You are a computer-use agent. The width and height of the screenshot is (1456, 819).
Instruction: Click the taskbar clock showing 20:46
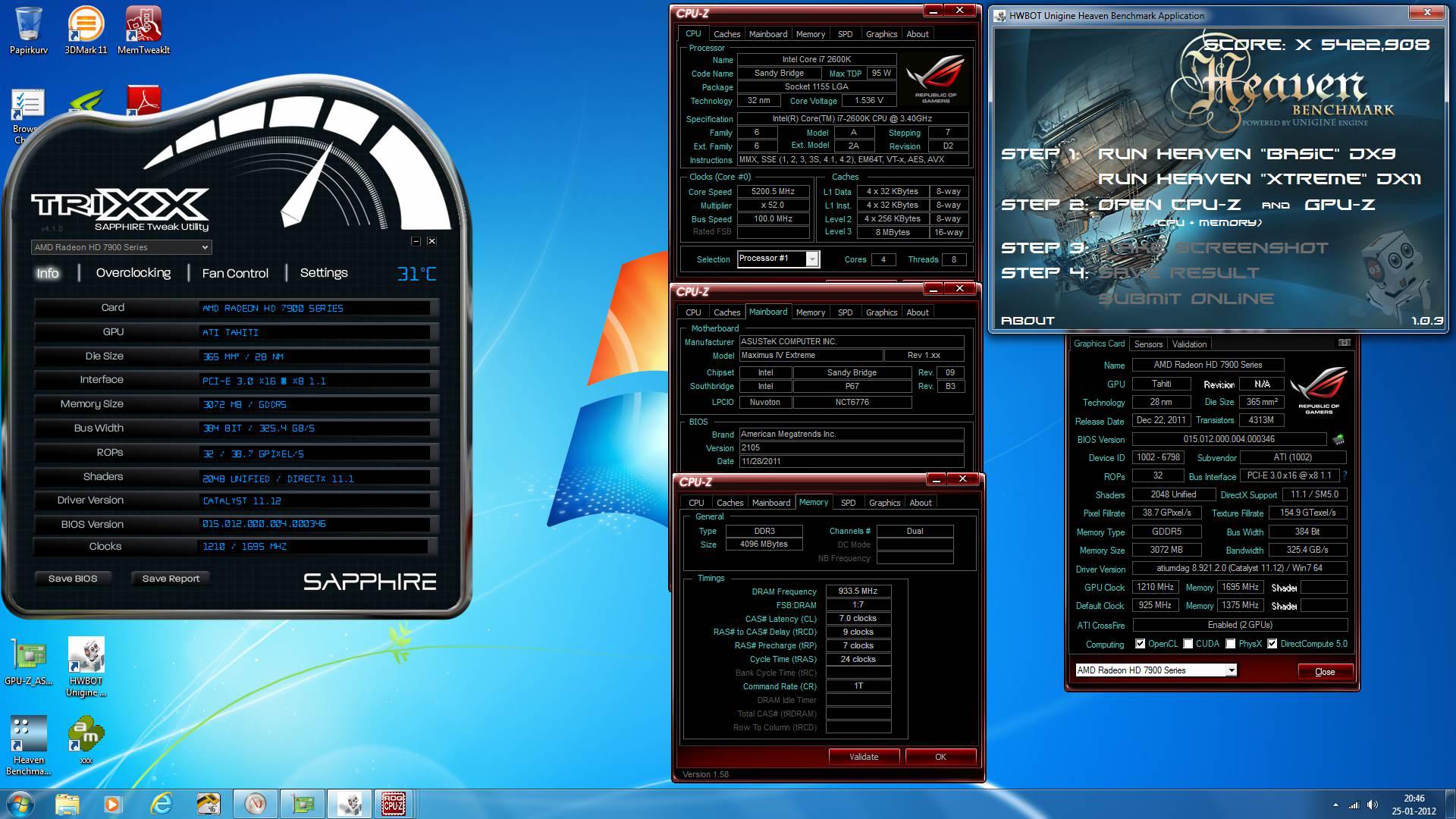[1414, 805]
